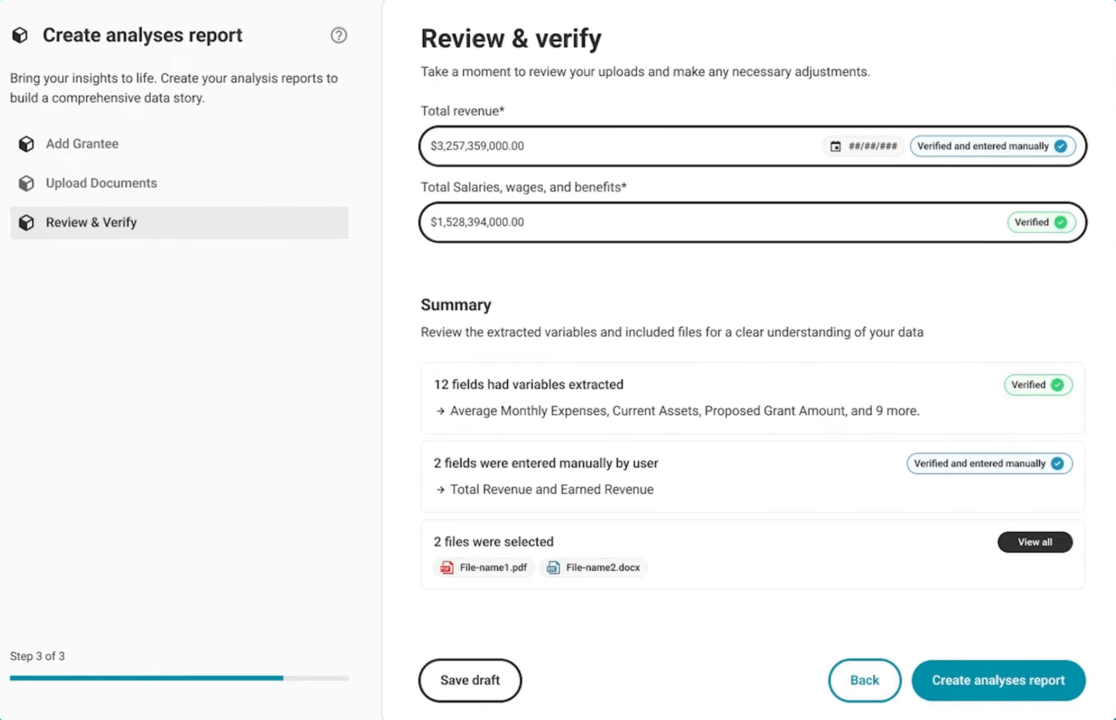Click the arrow icon before Average Monthly Expenses
The height and width of the screenshot is (720, 1116).
(441, 411)
